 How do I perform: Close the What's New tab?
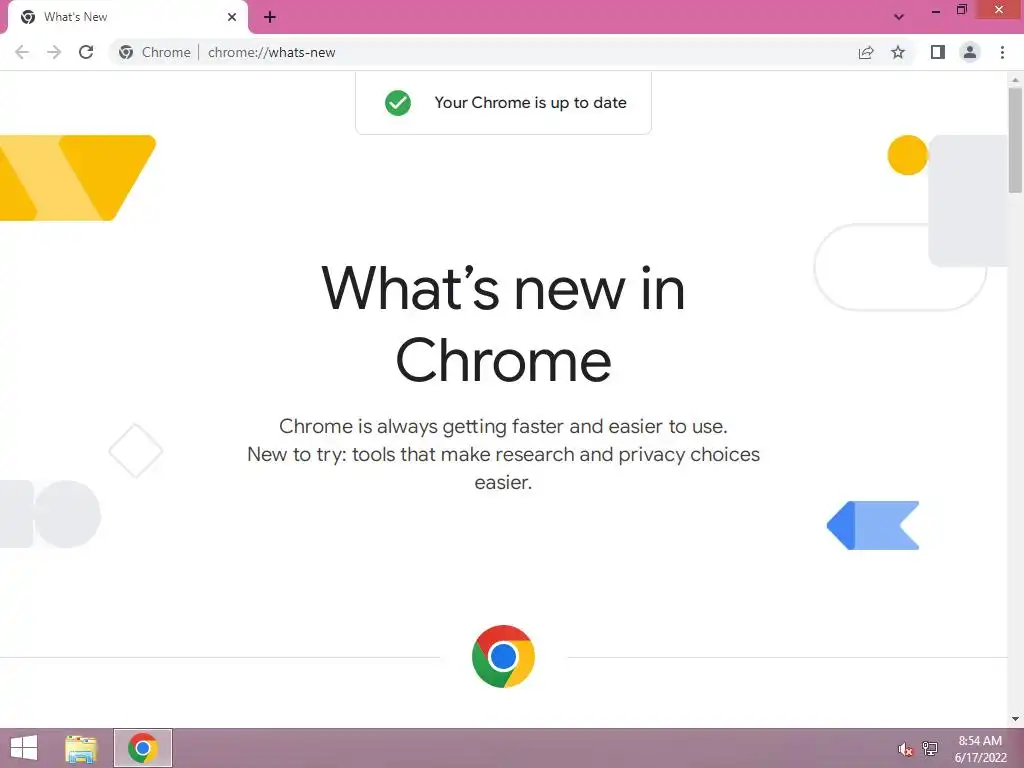click(232, 17)
